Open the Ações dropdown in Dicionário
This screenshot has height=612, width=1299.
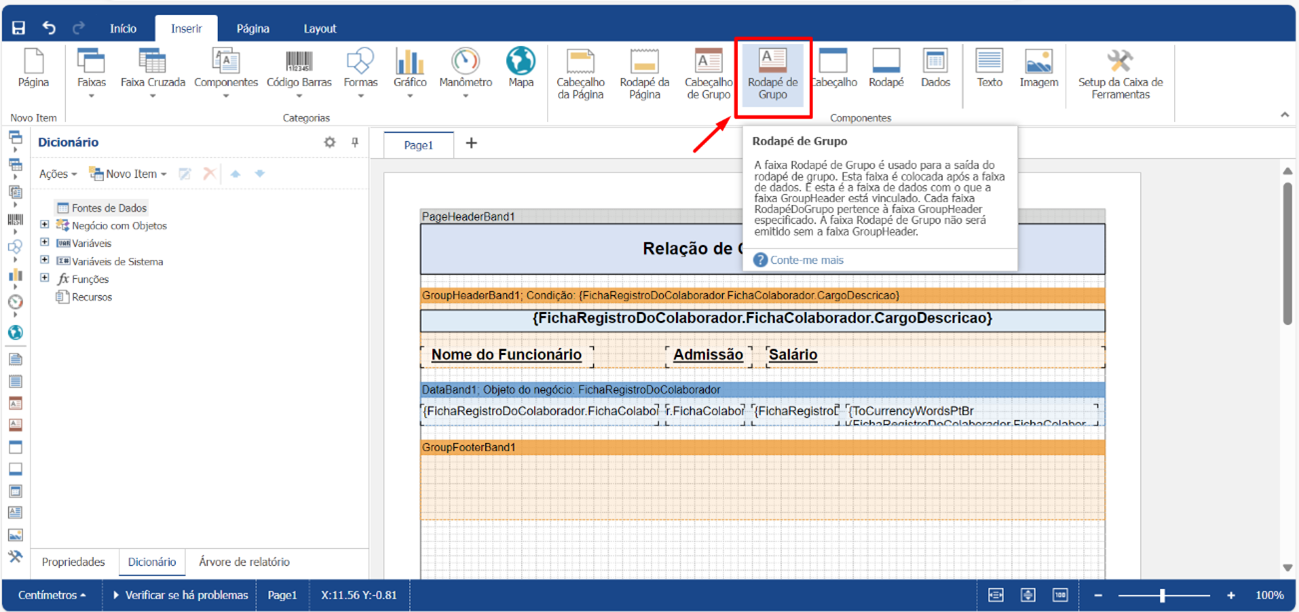pyautogui.click(x=58, y=174)
